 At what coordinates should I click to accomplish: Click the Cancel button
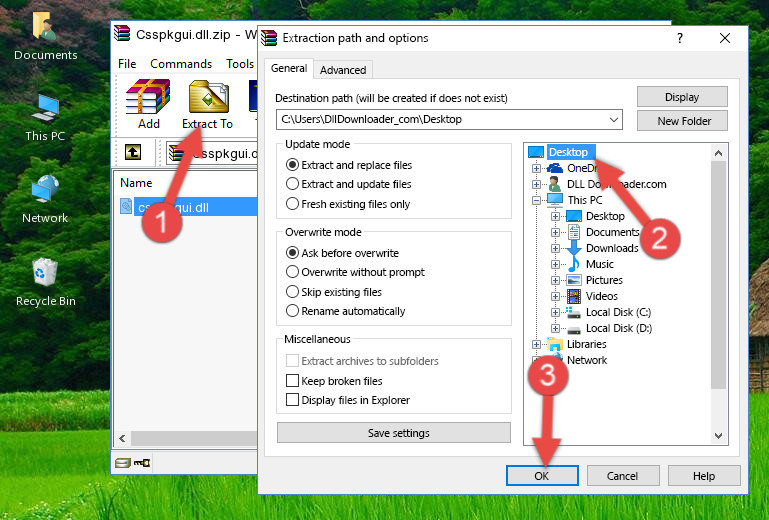(623, 475)
